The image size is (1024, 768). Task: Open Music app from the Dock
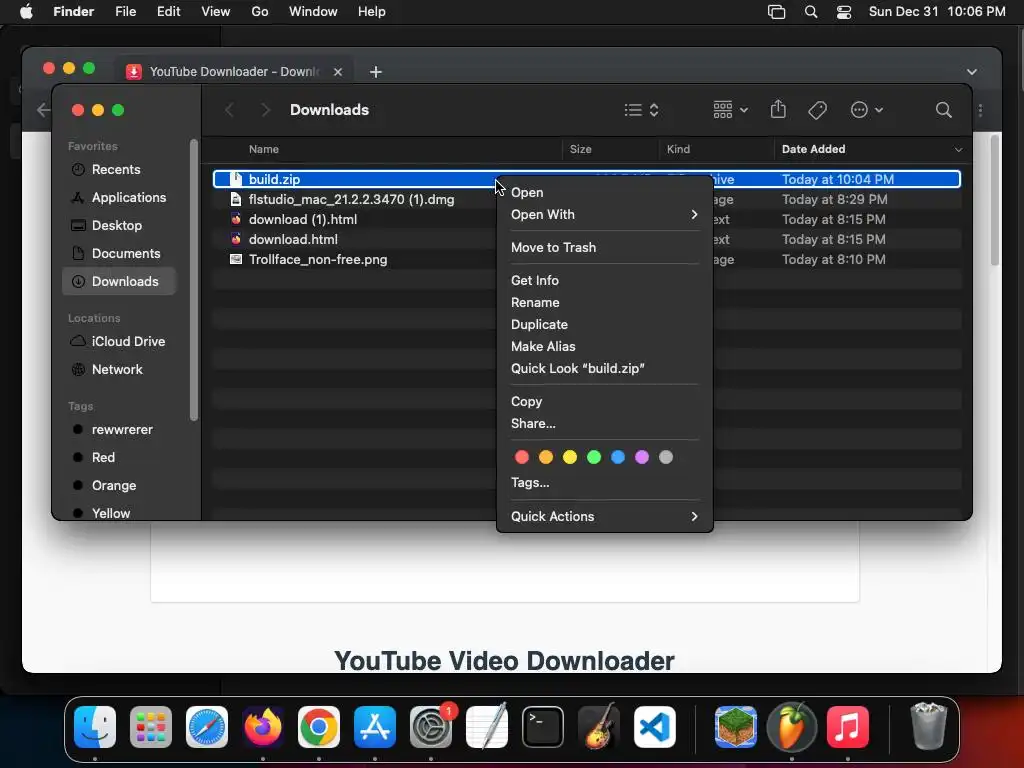848,727
